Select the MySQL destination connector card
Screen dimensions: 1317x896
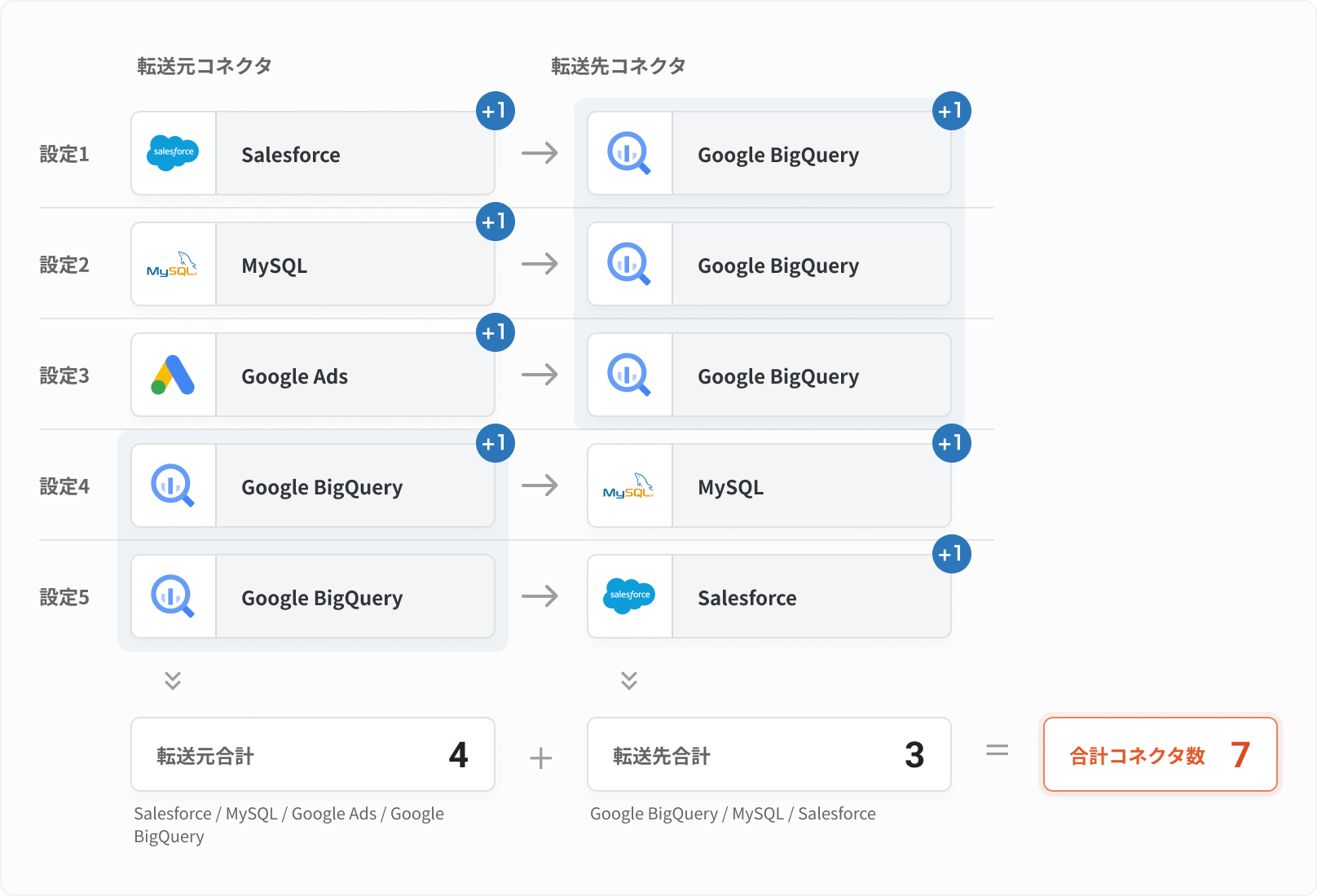[769, 485]
